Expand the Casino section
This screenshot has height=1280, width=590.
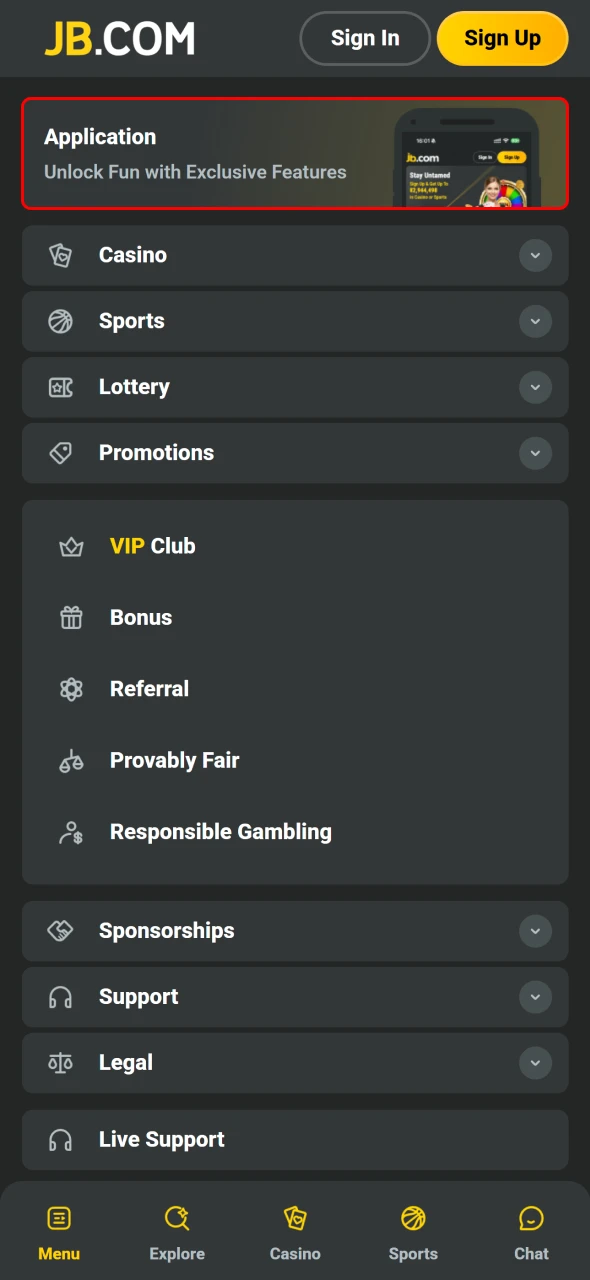536,255
